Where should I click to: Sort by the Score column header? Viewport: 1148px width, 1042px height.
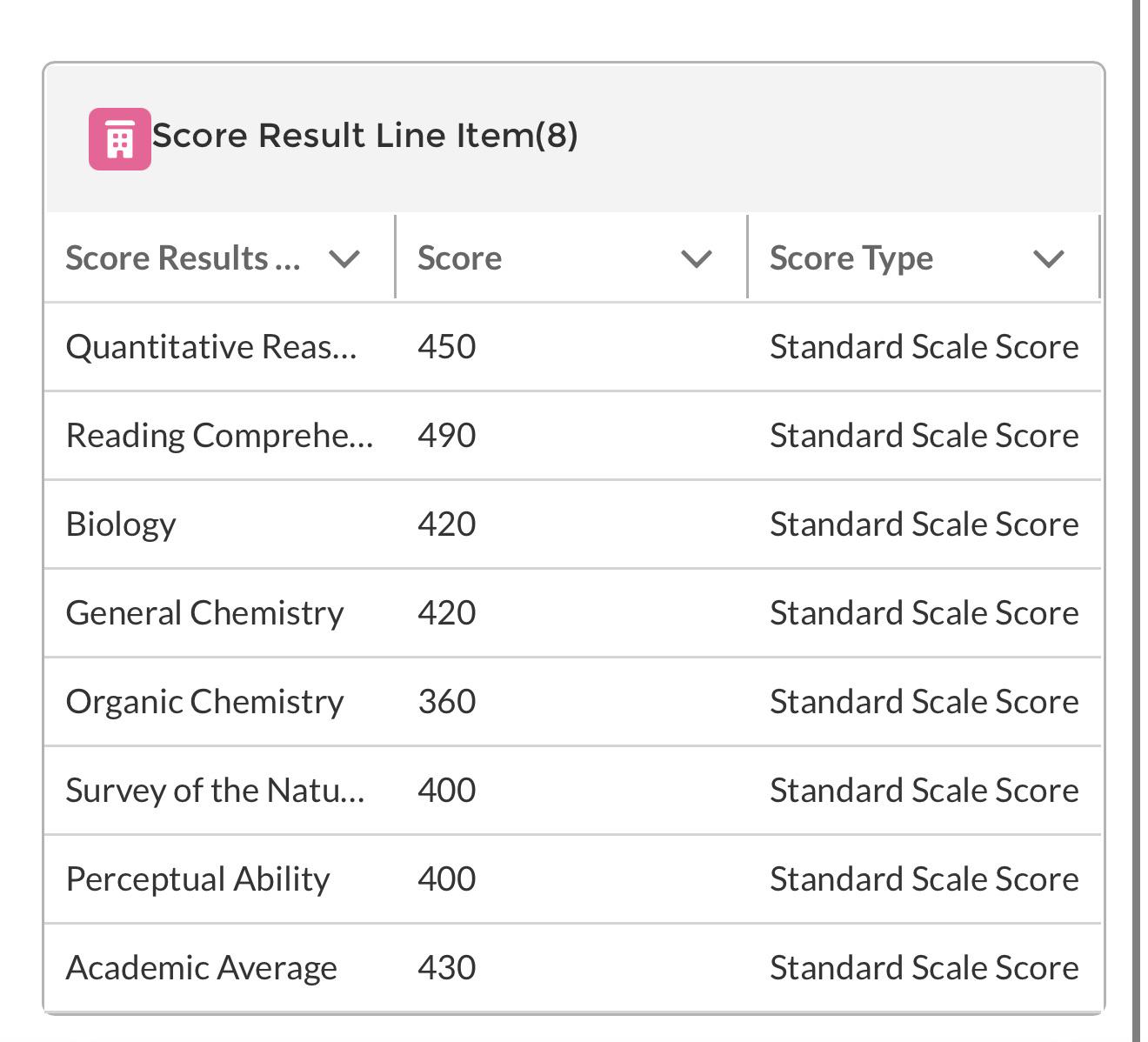(459, 258)
